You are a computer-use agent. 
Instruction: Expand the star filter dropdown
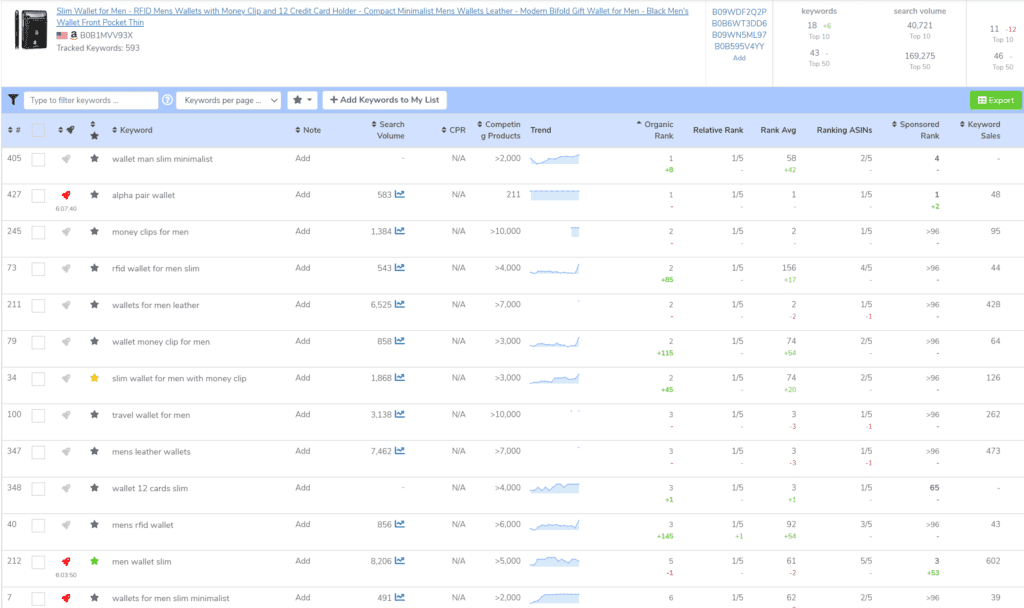[302, 100]
